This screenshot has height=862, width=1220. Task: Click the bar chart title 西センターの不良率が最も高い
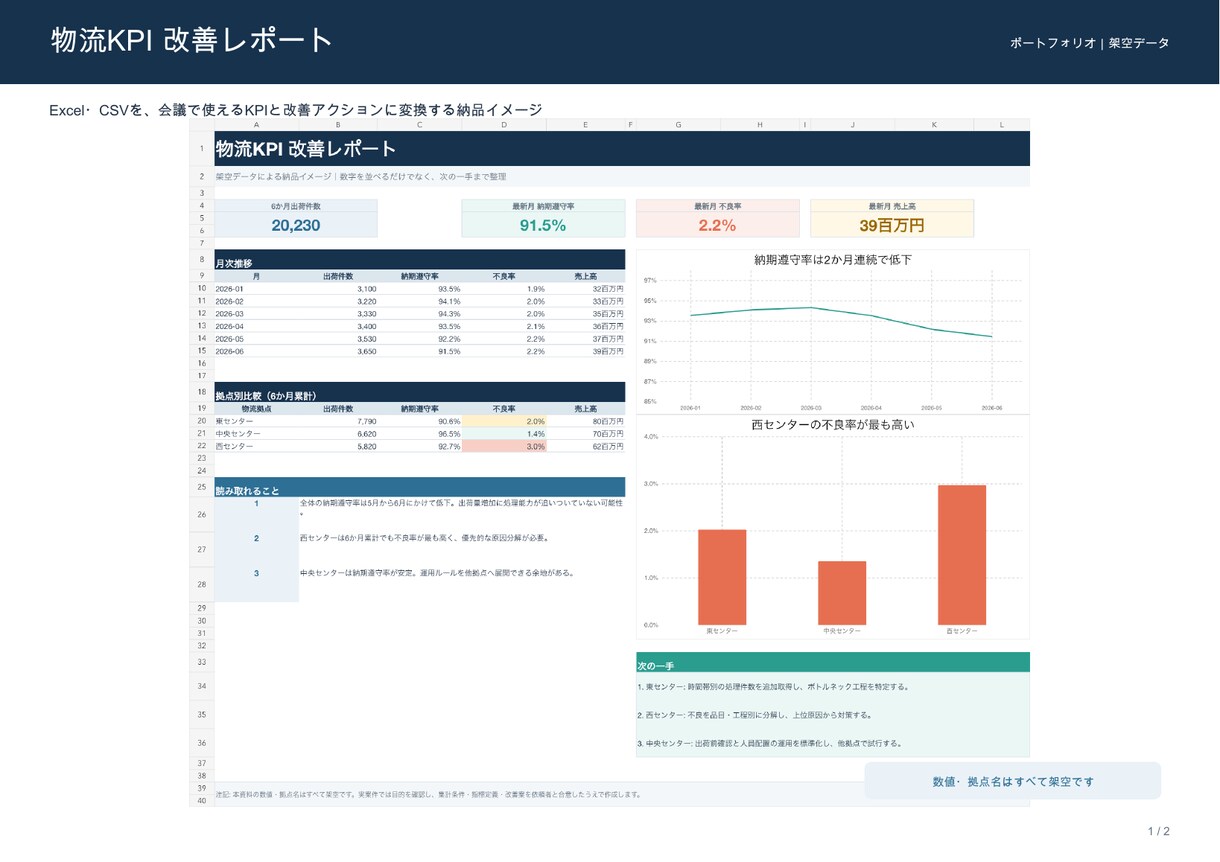point(833,424)
